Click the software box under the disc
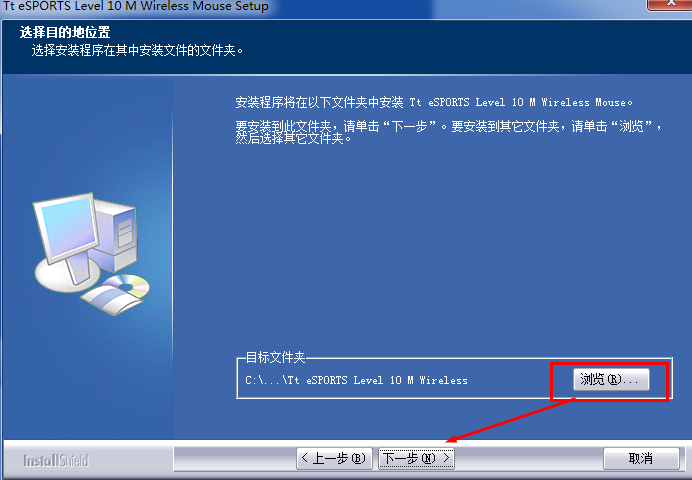 click(x=113, y=301)
